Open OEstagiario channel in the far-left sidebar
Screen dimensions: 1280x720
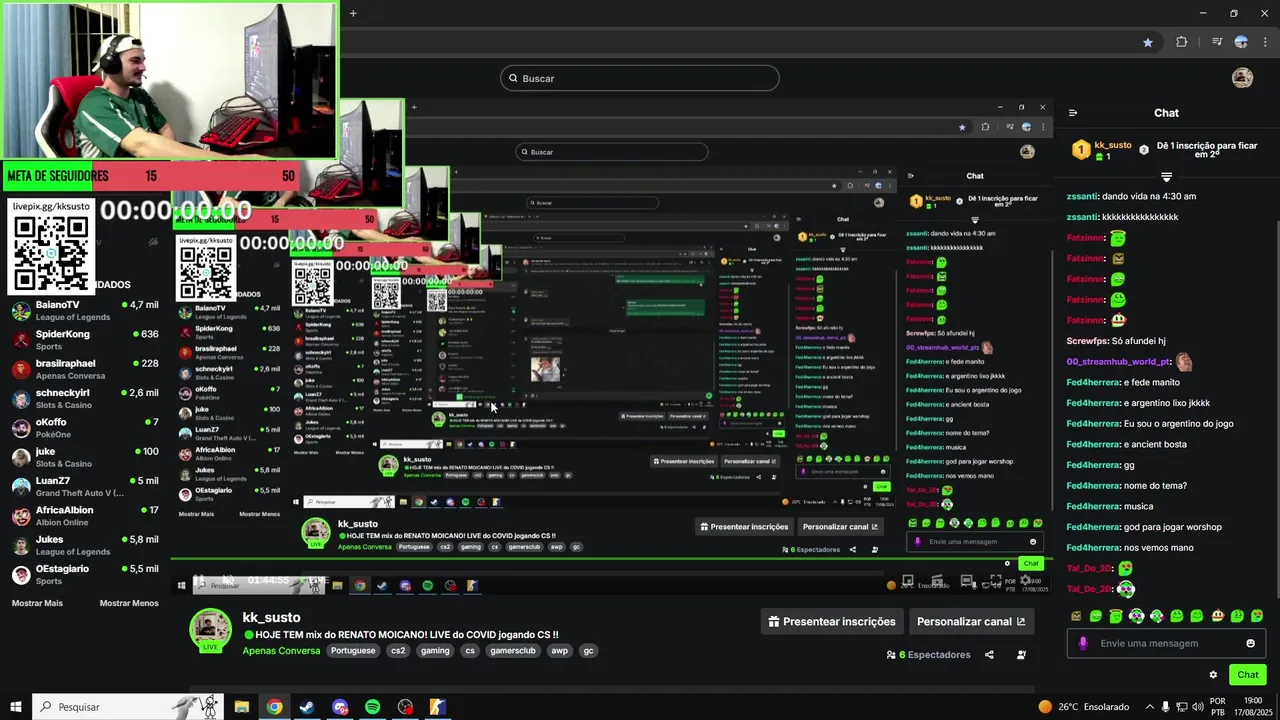pos(85,574)
